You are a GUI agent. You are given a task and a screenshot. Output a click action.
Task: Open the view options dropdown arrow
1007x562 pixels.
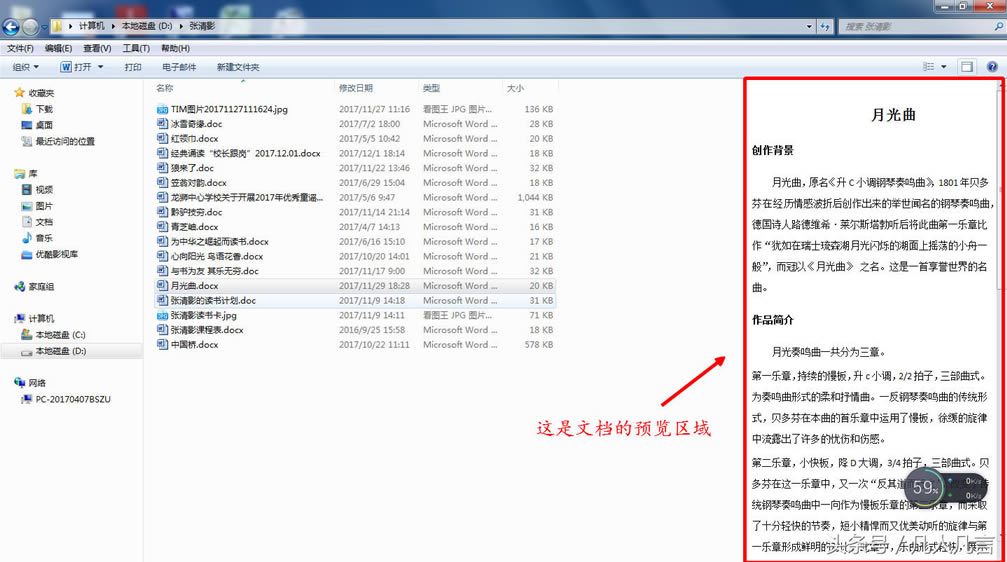[x=944, y=67]
